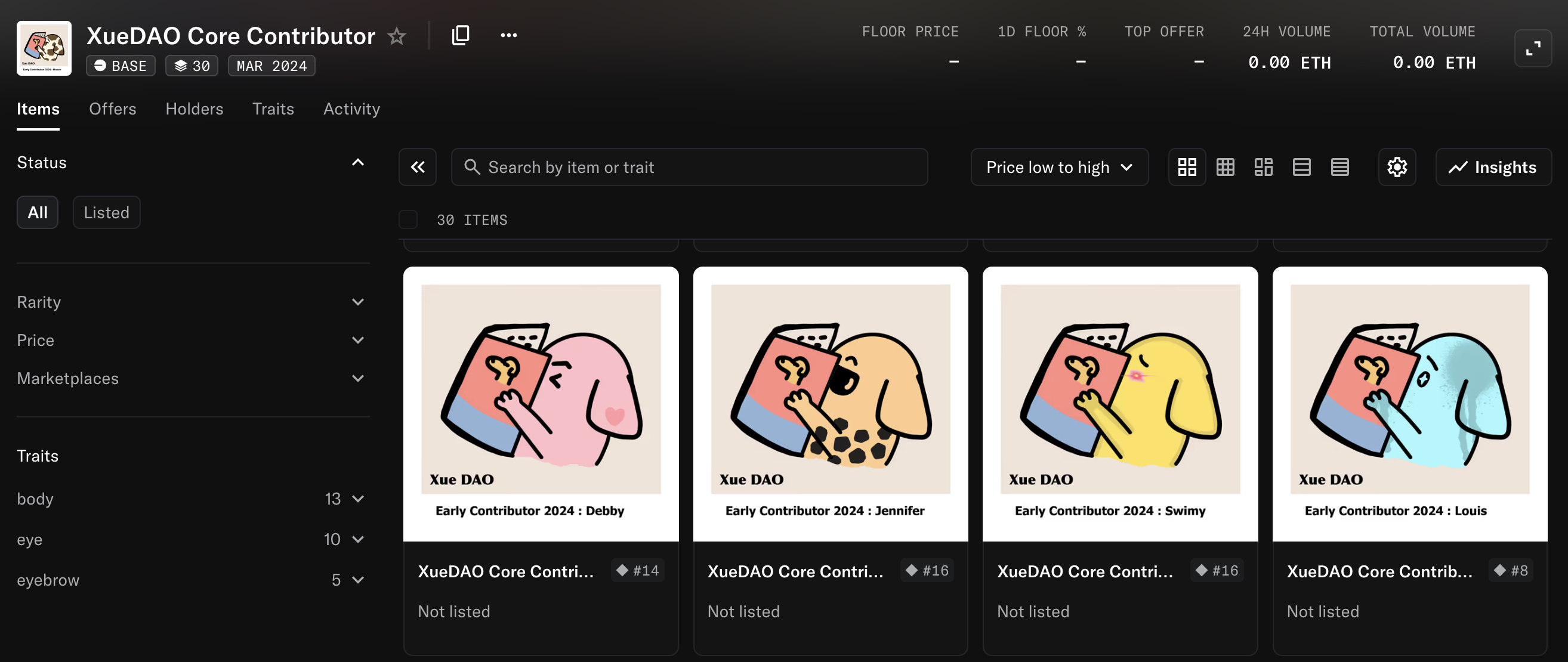Click the Insights button

1493,167
